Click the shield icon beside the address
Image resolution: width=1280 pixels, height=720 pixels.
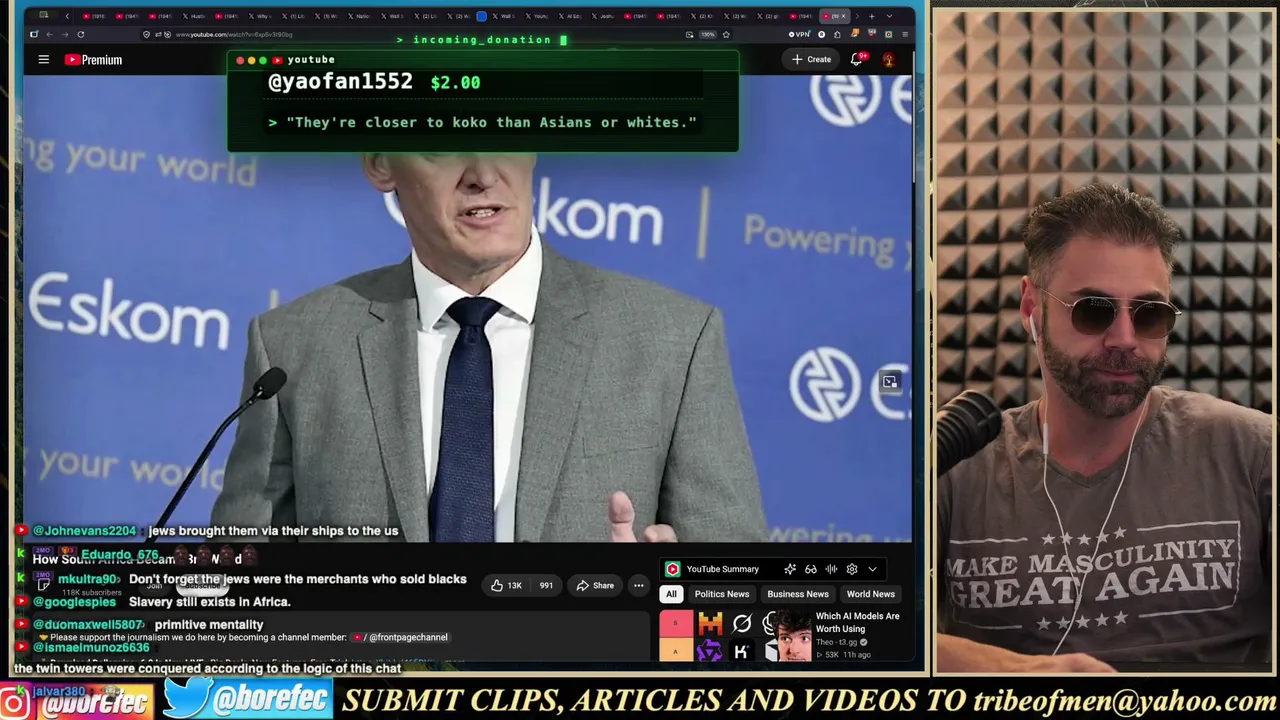click(x=146, y=35)
